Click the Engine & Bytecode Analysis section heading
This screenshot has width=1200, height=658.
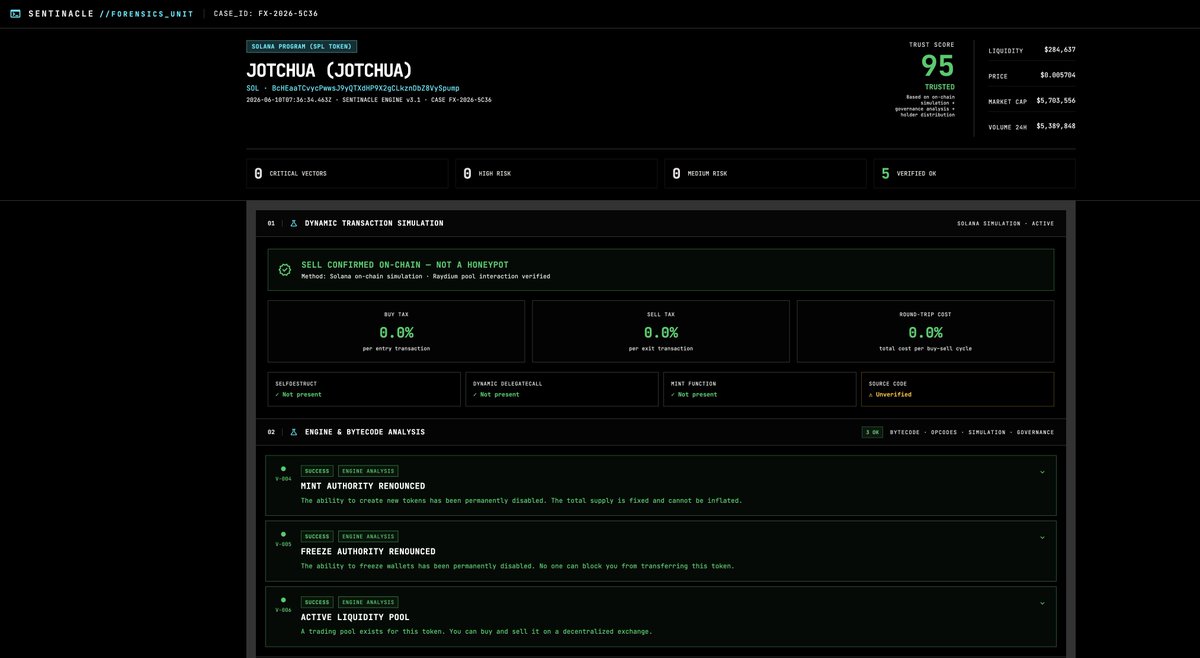(x=365, y=432)
